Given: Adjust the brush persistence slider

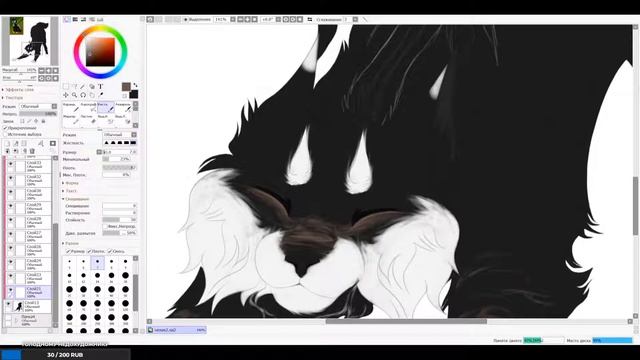Looking at the screenshot, I should (119, 220).
